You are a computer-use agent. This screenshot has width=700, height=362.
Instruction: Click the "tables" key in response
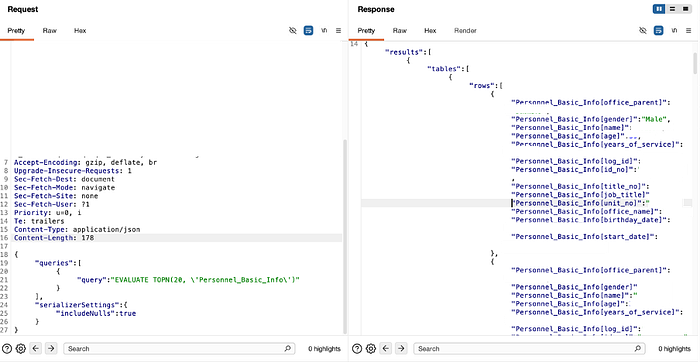tap(446, 69)
